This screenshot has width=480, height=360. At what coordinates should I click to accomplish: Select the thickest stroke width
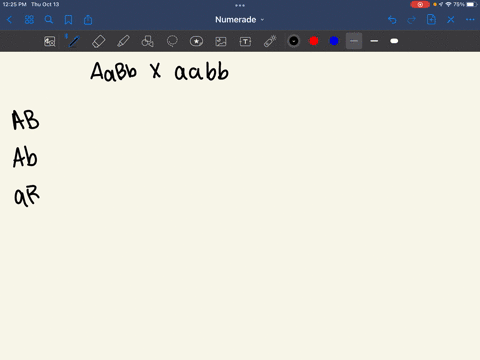(394, 41)
